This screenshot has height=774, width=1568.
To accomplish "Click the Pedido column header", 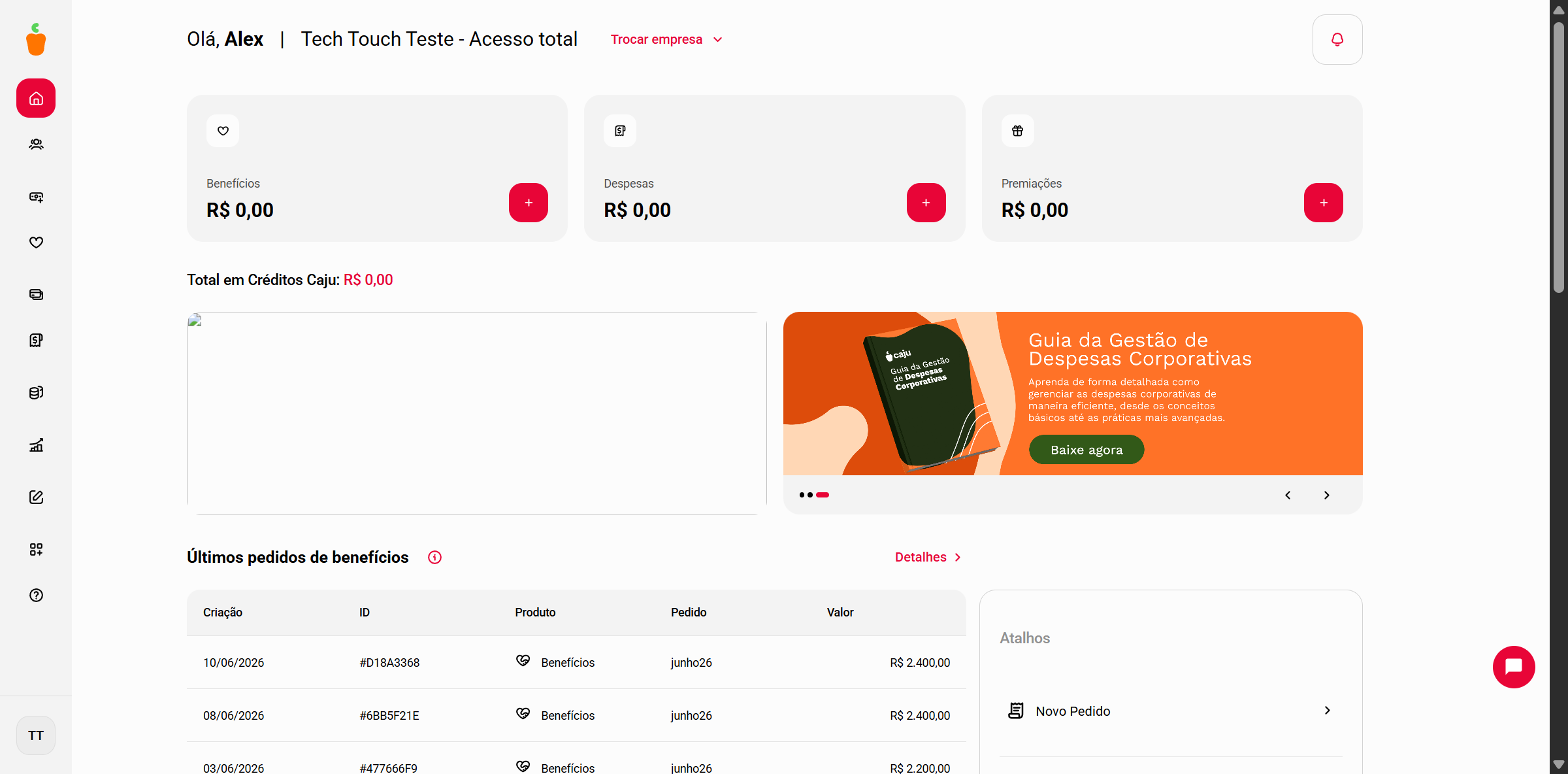I will 689,613.
